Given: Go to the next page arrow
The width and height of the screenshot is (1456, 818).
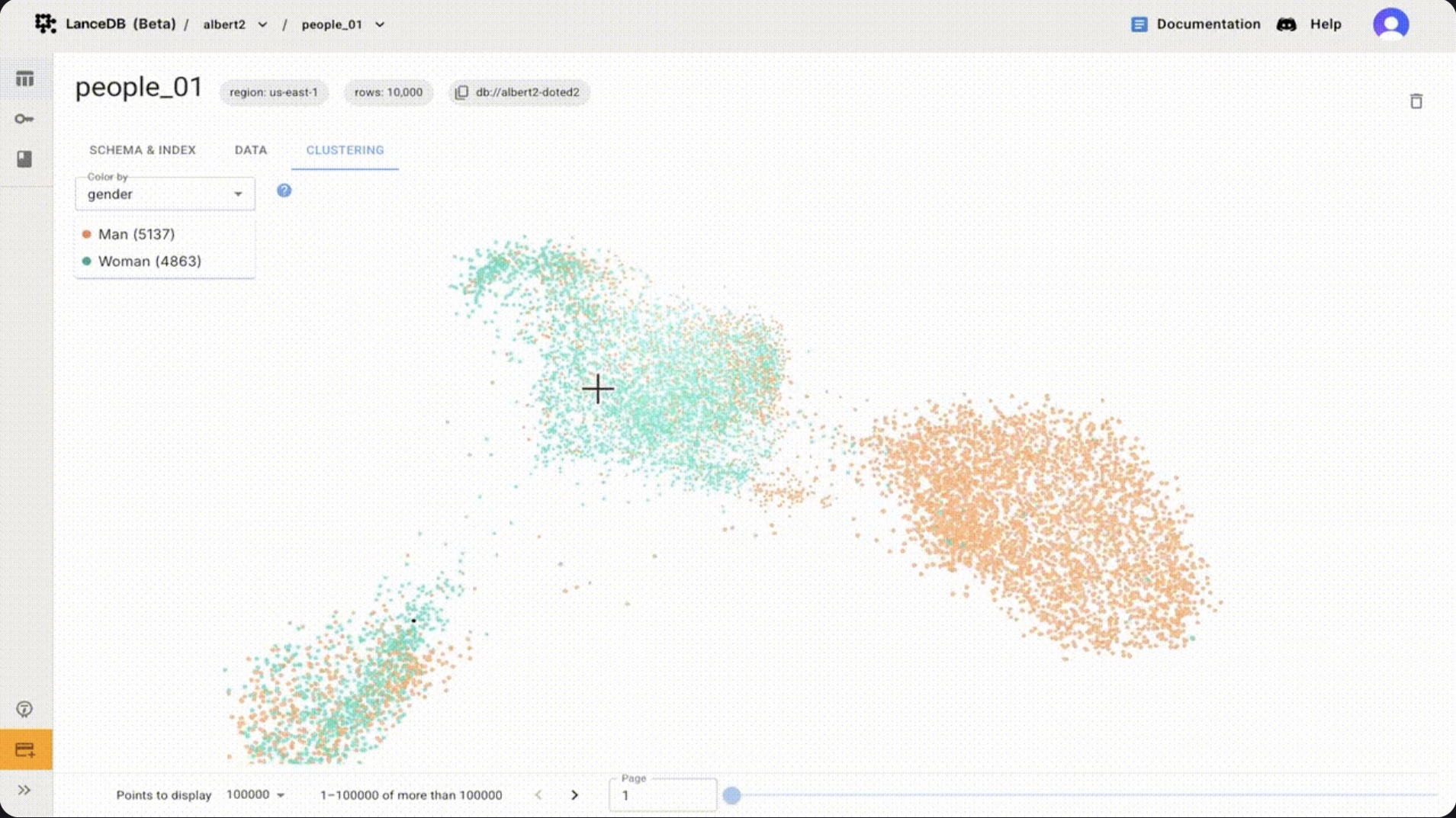Looking at the screenshot, I should (x=574, y=794).
